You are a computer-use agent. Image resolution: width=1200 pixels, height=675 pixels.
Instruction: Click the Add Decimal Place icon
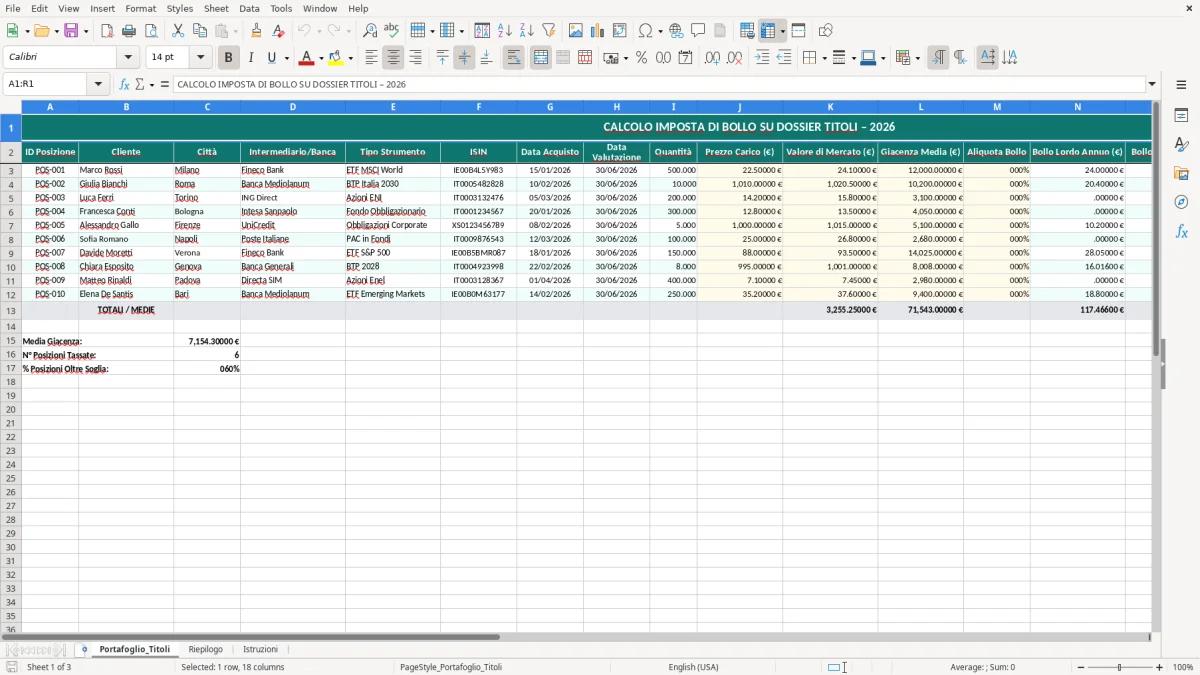713,58
